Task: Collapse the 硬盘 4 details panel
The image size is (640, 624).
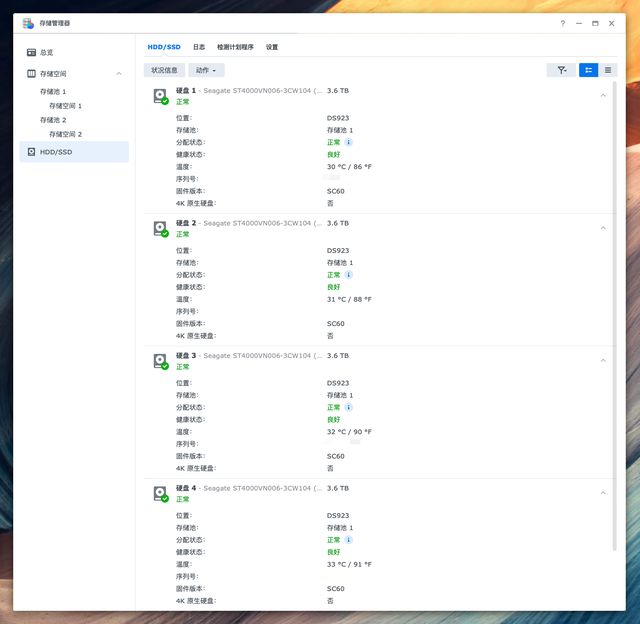Action: tap(603, 493)
